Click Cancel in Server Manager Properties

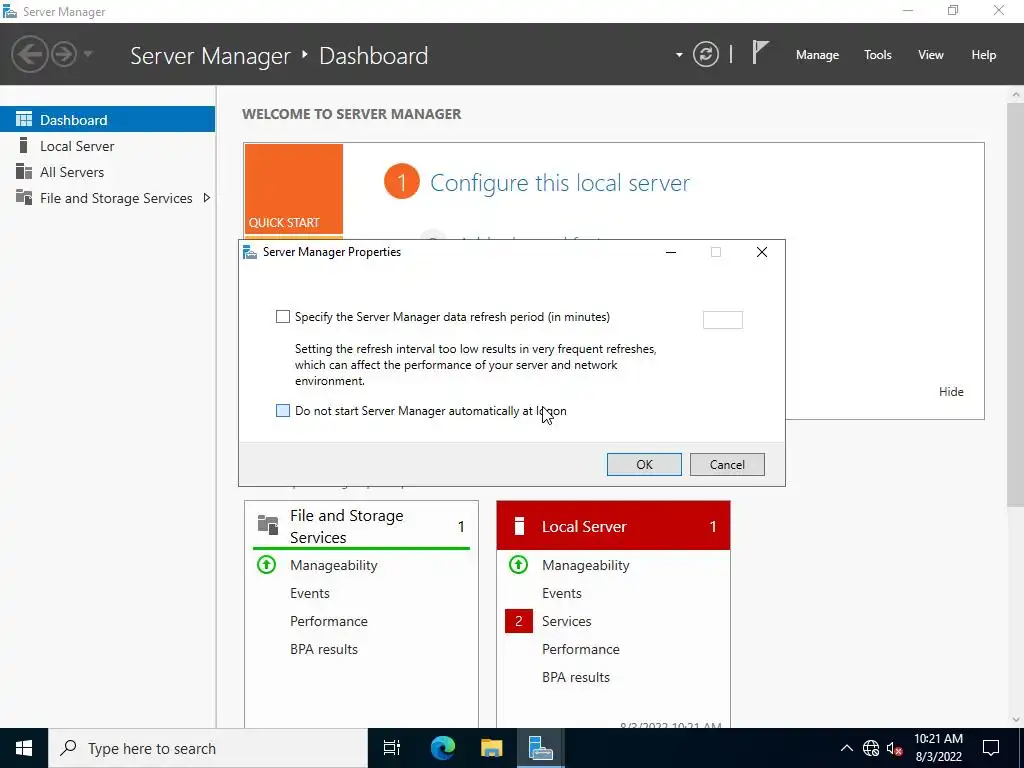click(x=727, y=464)
